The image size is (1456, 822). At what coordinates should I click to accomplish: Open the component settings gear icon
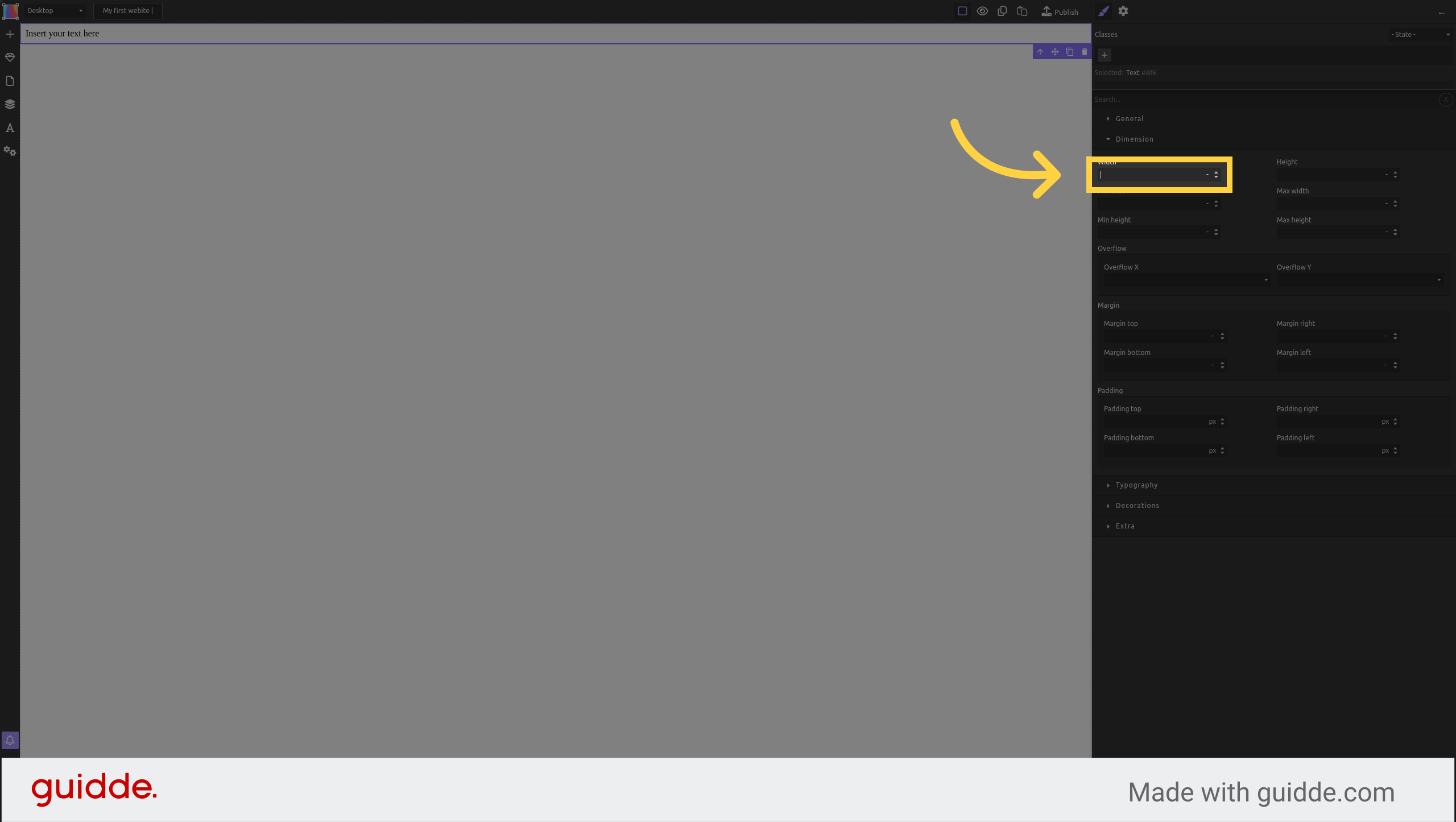(x=1123, y=11)
